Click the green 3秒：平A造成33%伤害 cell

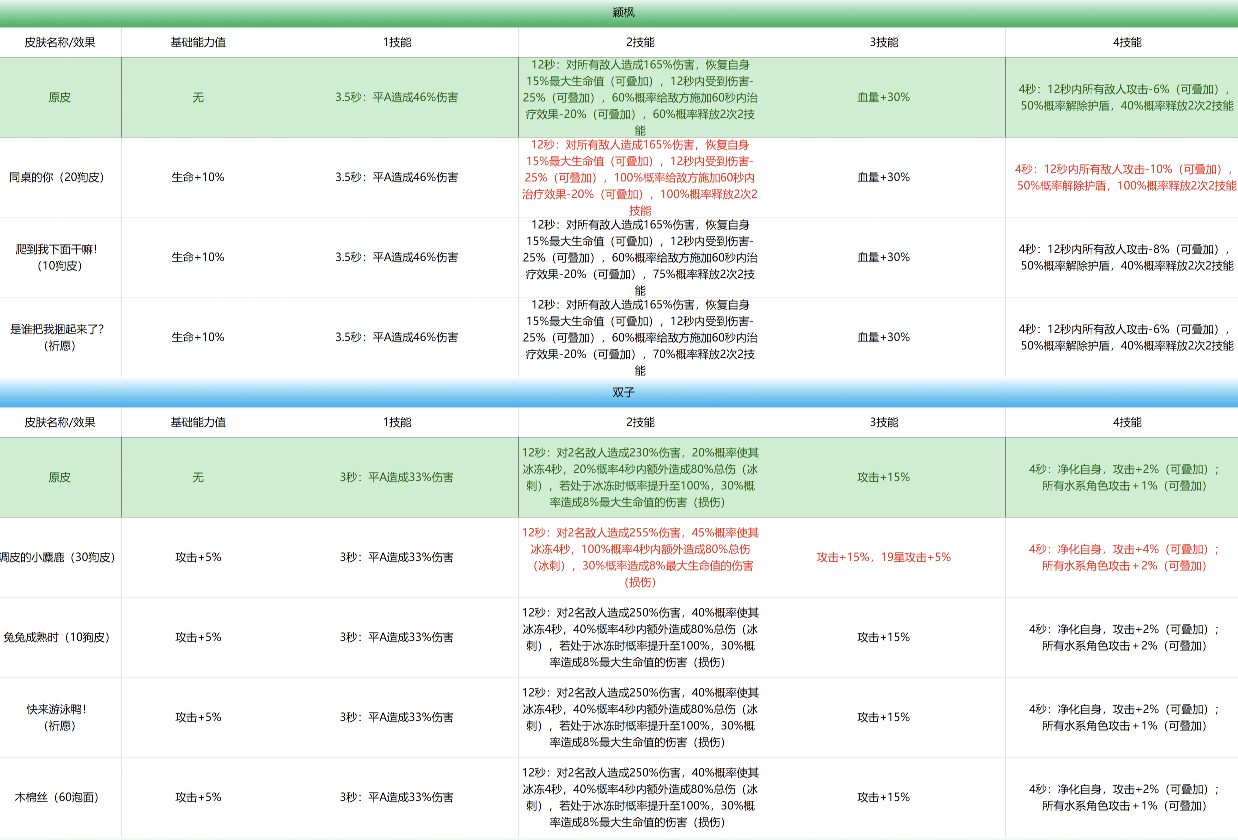396,477
